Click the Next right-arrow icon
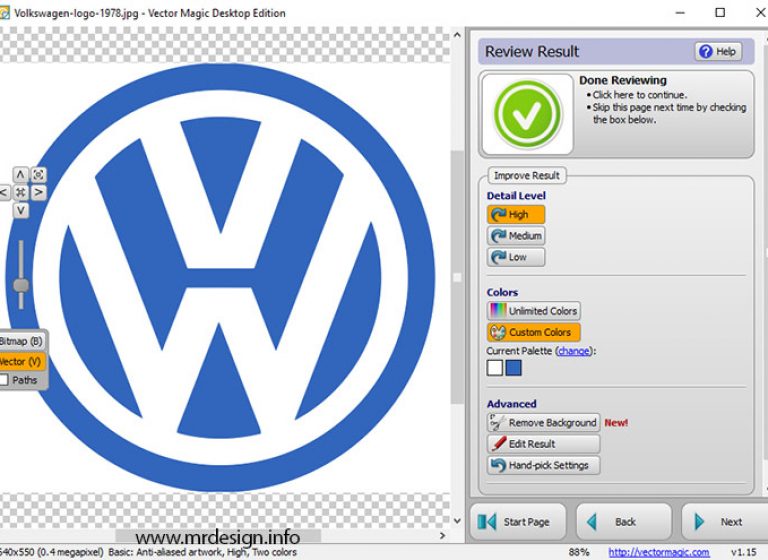 [699, 522]
